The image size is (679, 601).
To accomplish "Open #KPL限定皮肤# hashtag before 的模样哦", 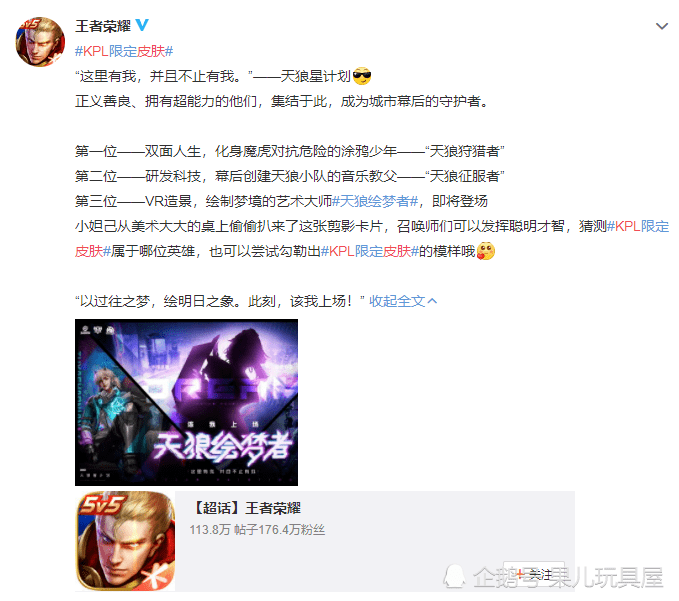I will [x=370, y=251].
